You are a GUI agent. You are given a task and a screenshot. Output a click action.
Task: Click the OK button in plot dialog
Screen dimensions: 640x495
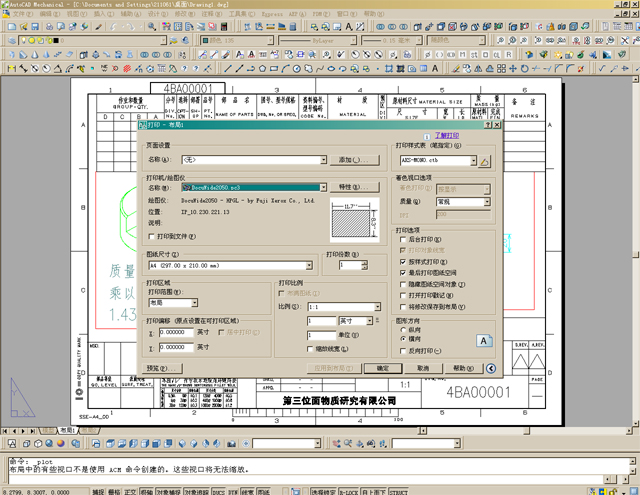(383, 368)
